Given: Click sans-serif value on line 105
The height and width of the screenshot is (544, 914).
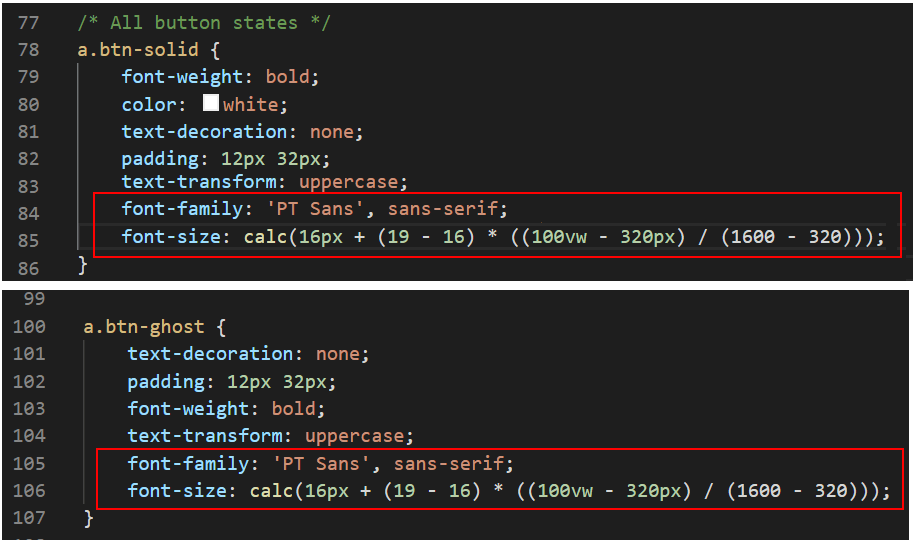Looking at the screenshot, I should [449, 464].
